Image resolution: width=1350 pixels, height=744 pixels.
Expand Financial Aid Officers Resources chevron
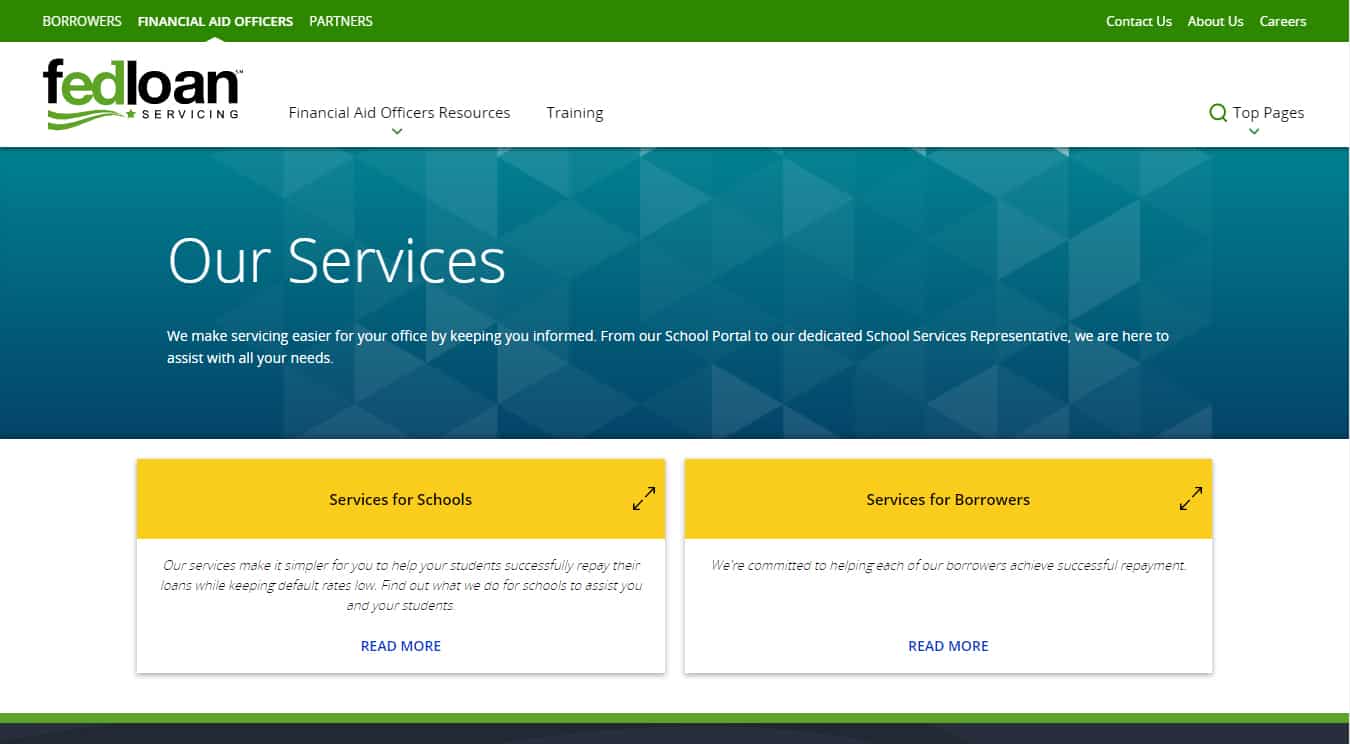397,131
